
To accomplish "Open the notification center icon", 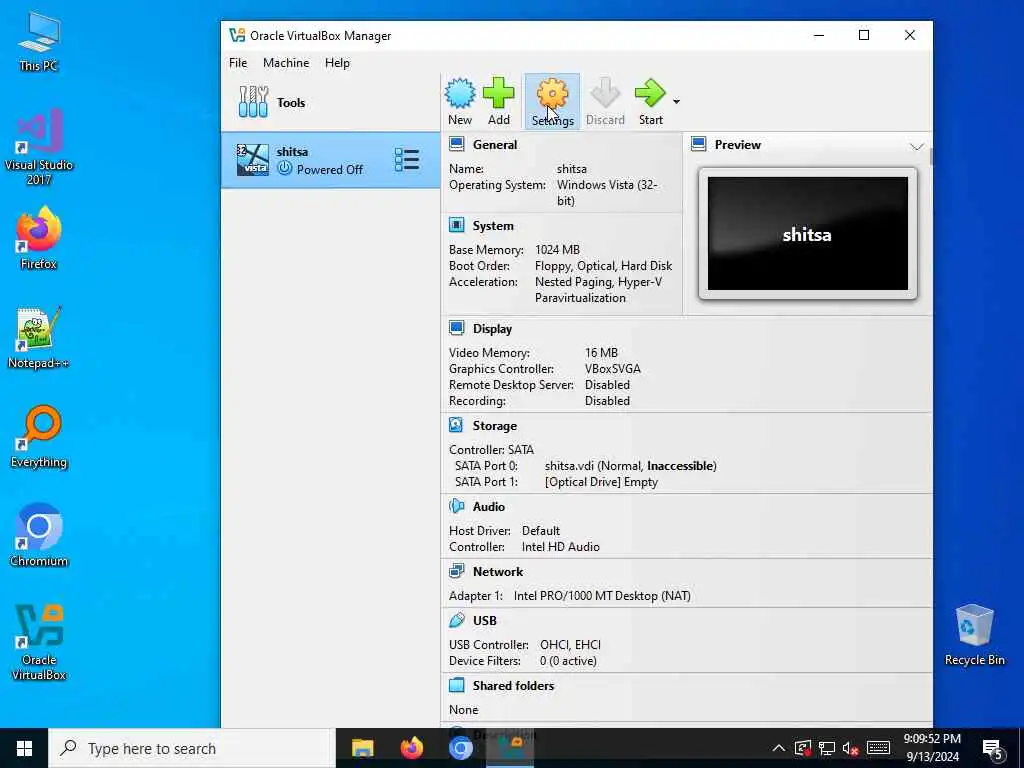I will pyautogui.click(x=993, y=749).
